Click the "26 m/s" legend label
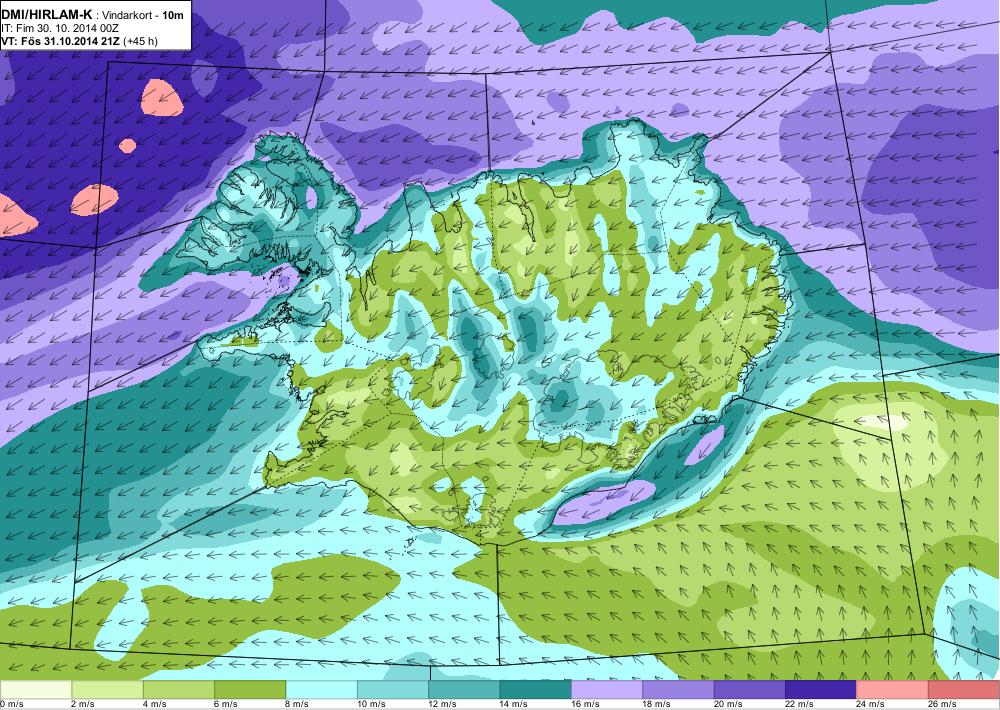Screen dimensions: 1000x710 [x=942, y=704]
